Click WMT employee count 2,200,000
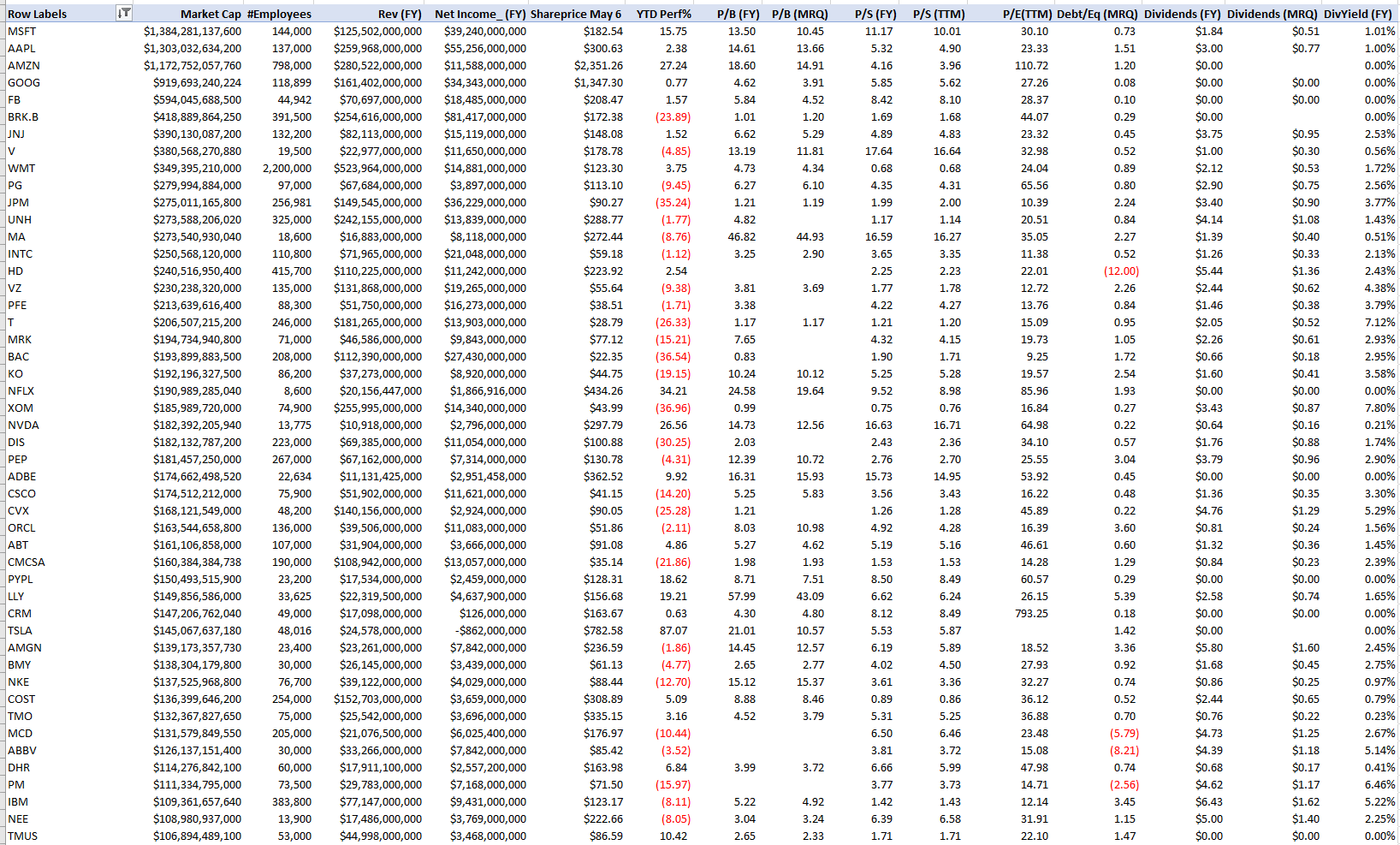 tap(287, 168)
